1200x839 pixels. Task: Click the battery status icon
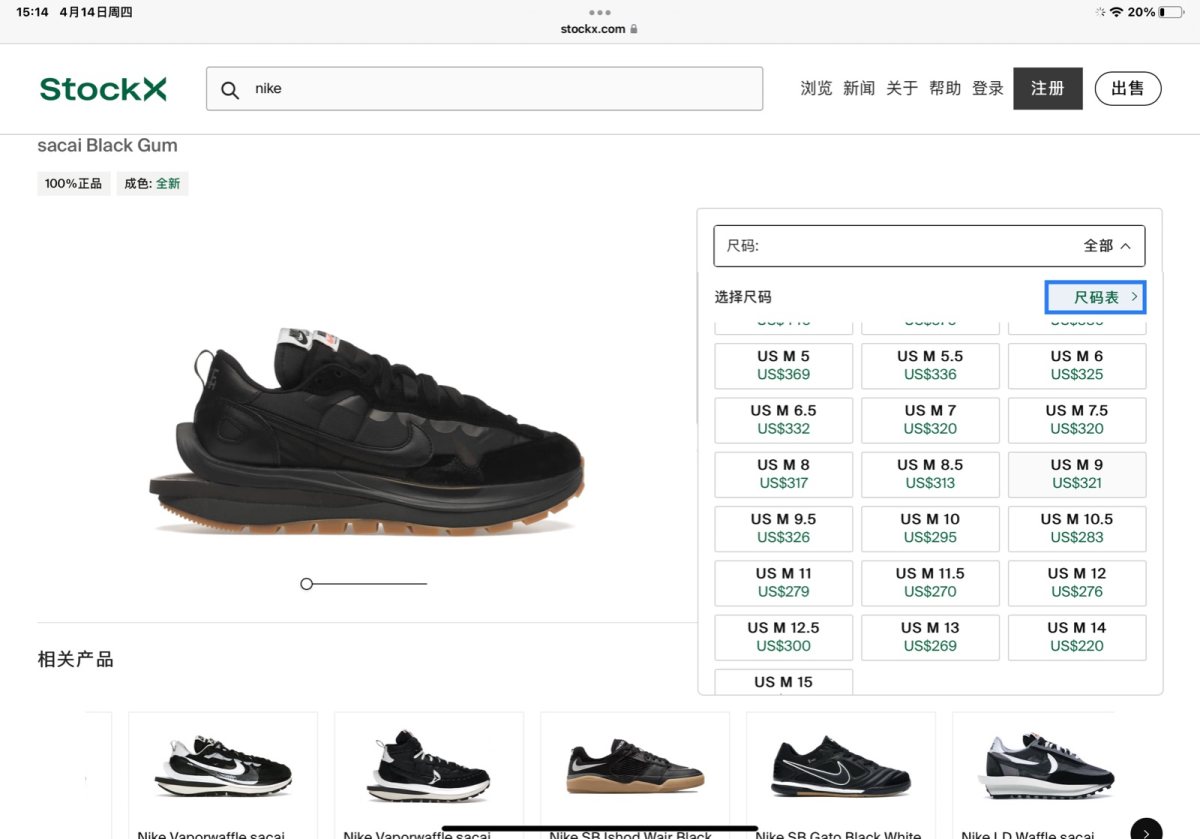1171,12
